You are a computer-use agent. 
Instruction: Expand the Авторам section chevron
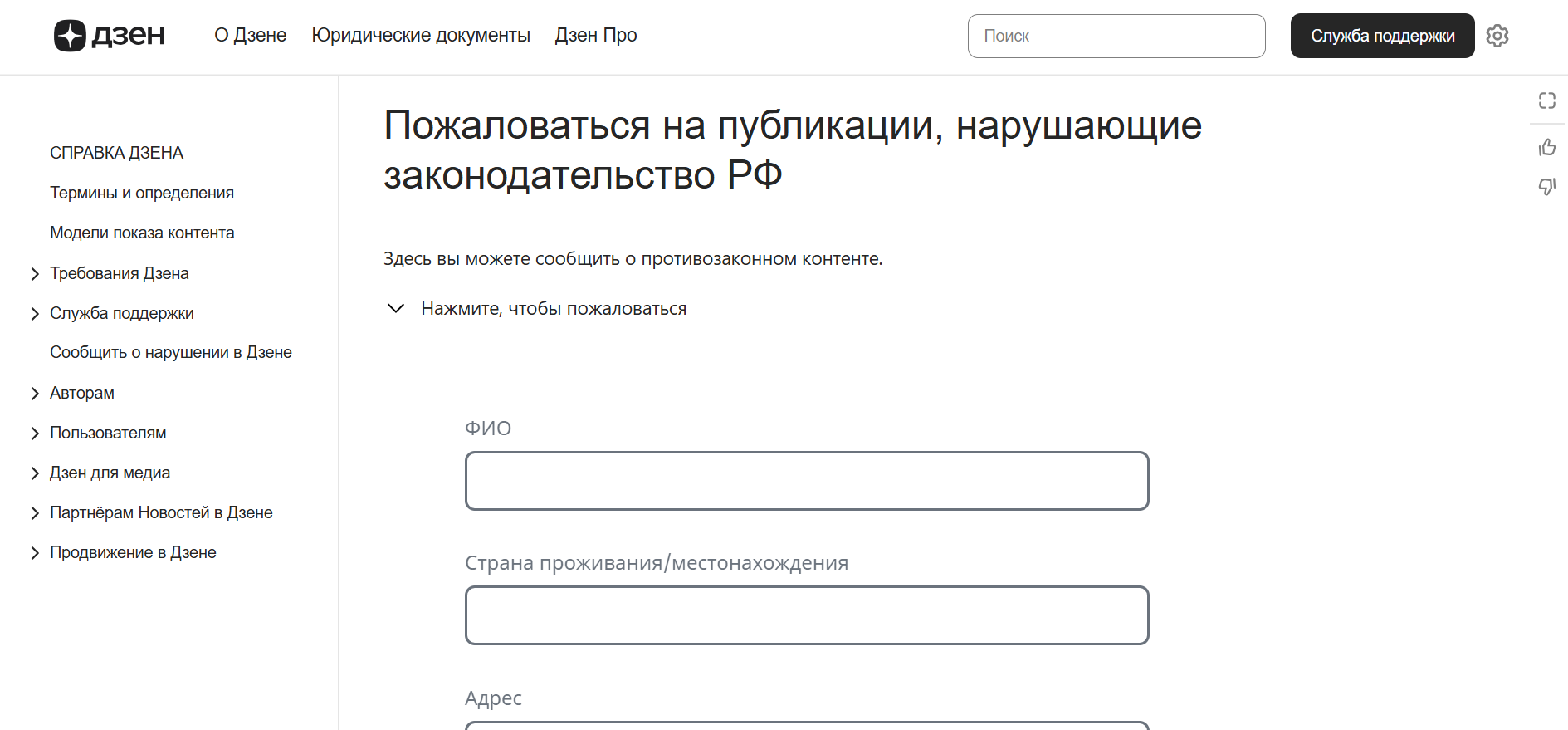[35, 394]
